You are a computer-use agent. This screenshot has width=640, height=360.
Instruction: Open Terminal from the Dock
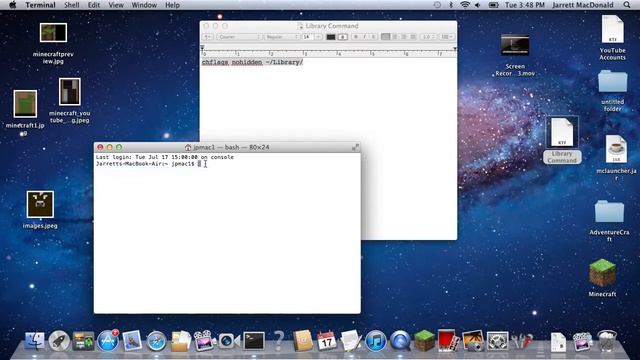pos(254,340)
